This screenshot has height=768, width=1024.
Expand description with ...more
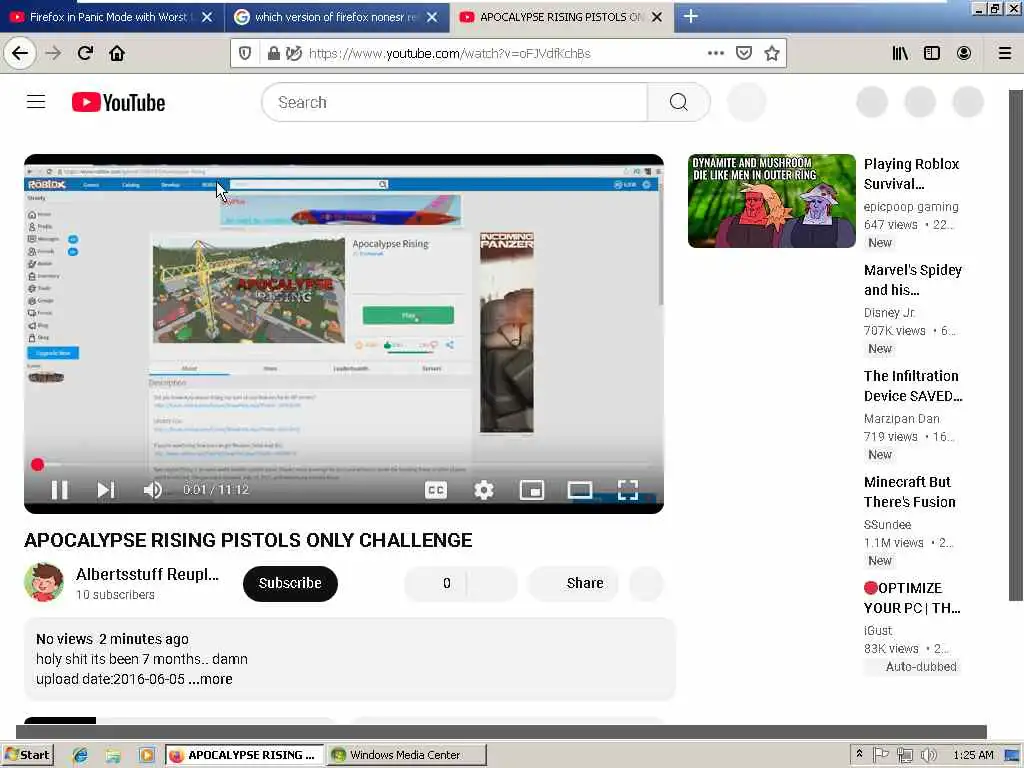pos(210,679)
